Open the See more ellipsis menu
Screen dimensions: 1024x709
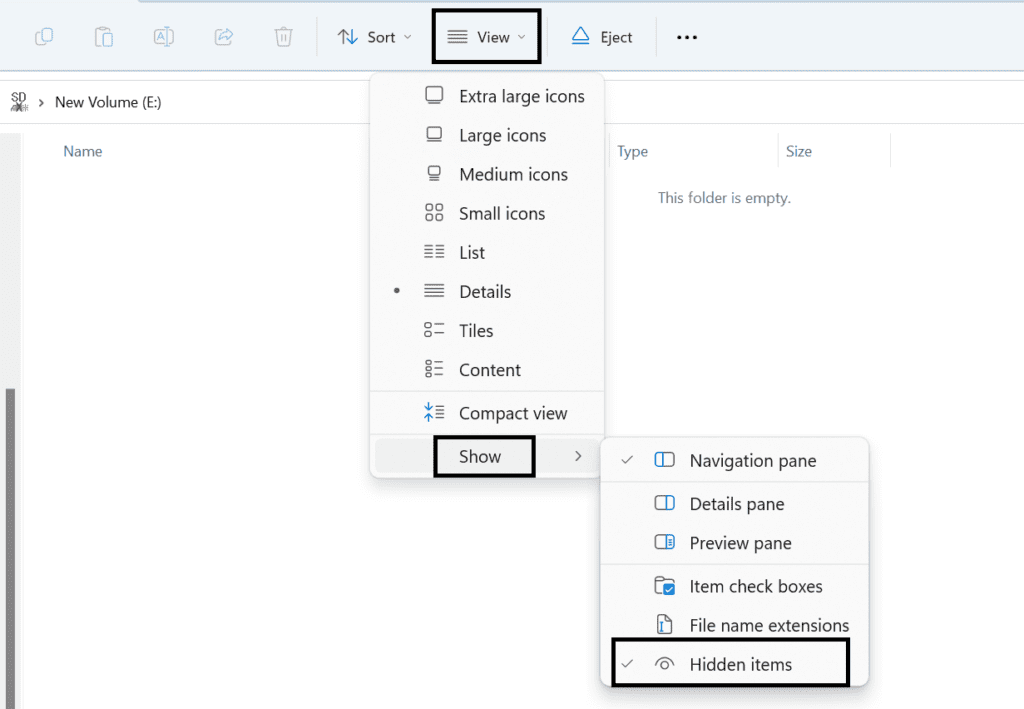(x=686, y=37)
